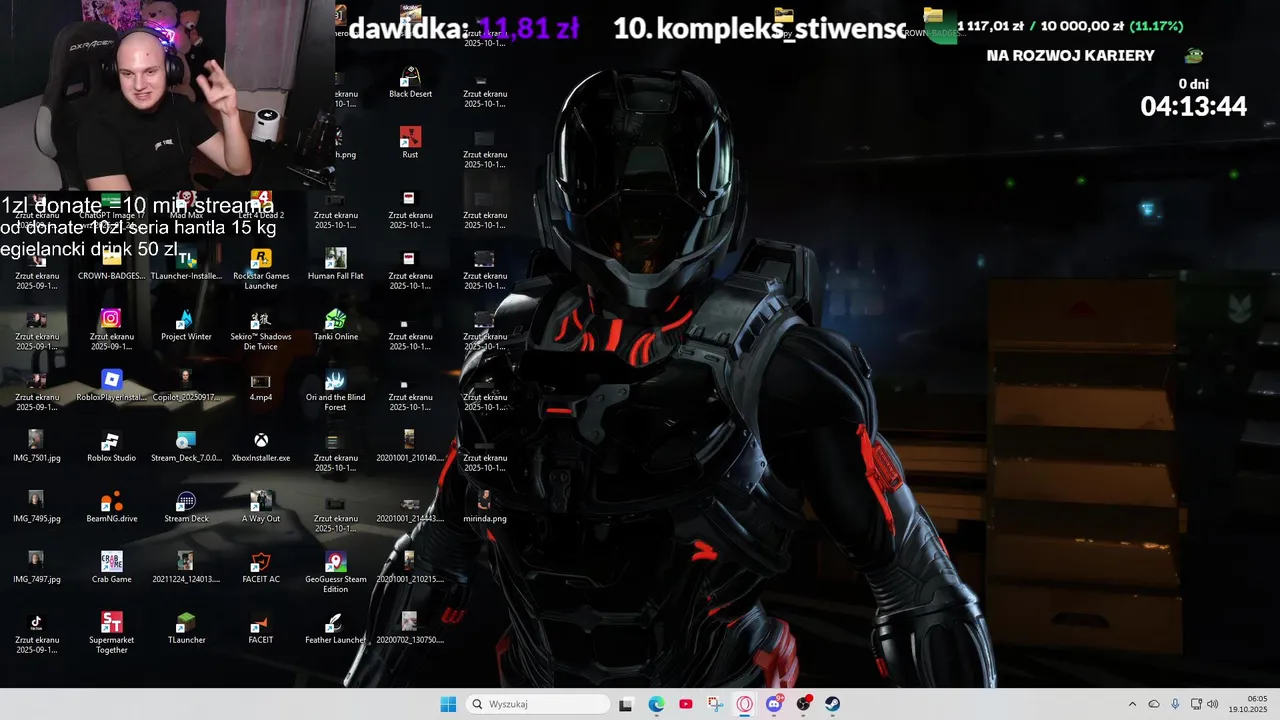Select the IMG_7495.jpg photo file
The image size is (1280, 720).
(x=37, y=508)
